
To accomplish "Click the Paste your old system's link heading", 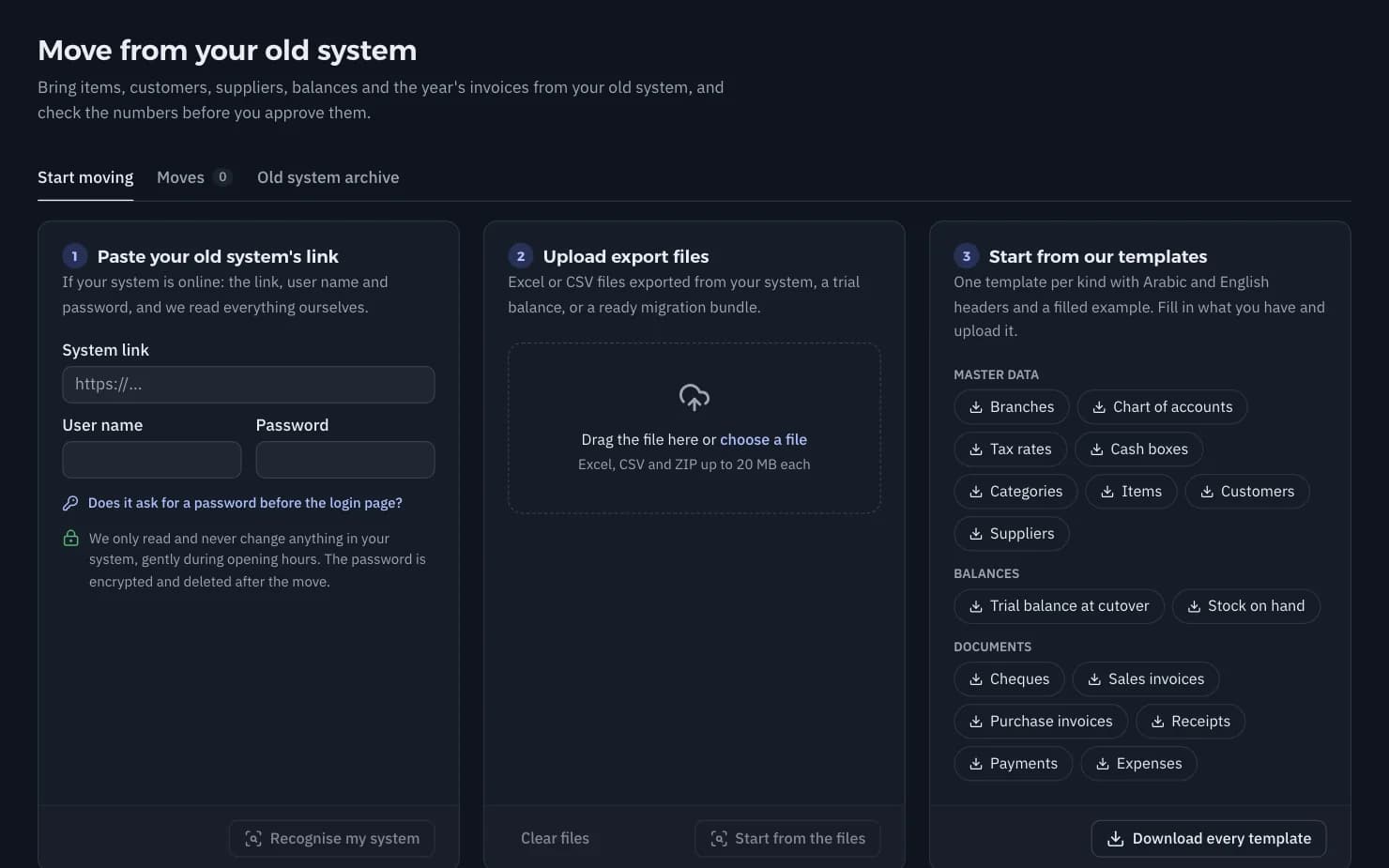I will coord(218,256).
